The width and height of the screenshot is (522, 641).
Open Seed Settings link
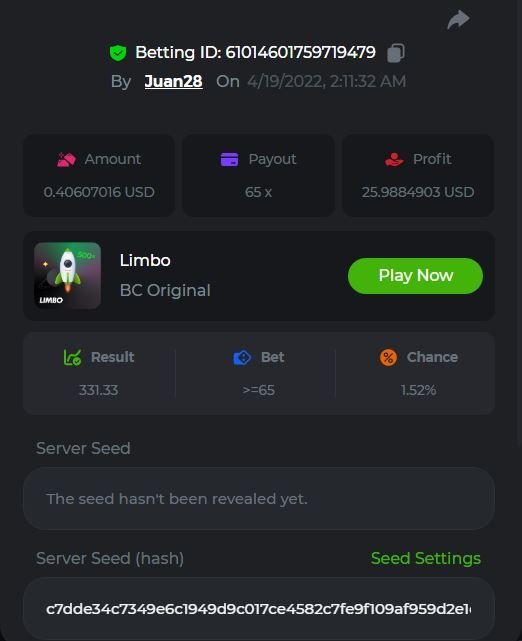pos(426,558)
